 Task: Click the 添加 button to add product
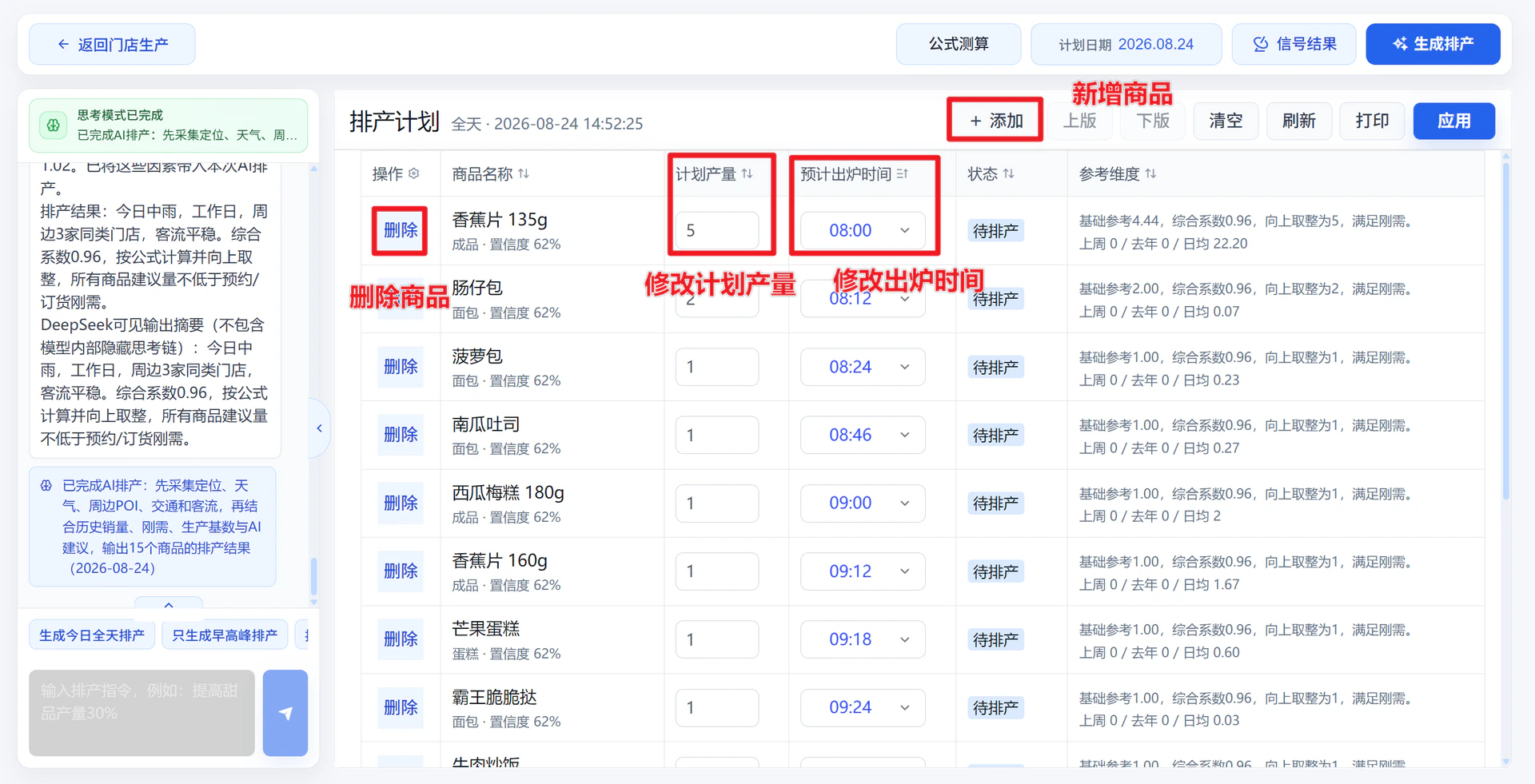pos(995,121)
